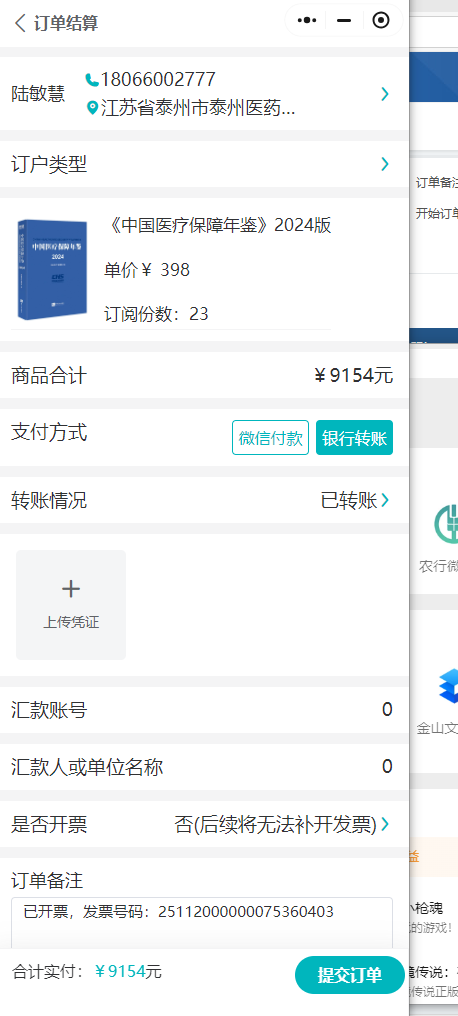Viewport: 458px width, 1016px height.
Task: Select 微信付款 as the payment method
Action: [x=270, y=438]
